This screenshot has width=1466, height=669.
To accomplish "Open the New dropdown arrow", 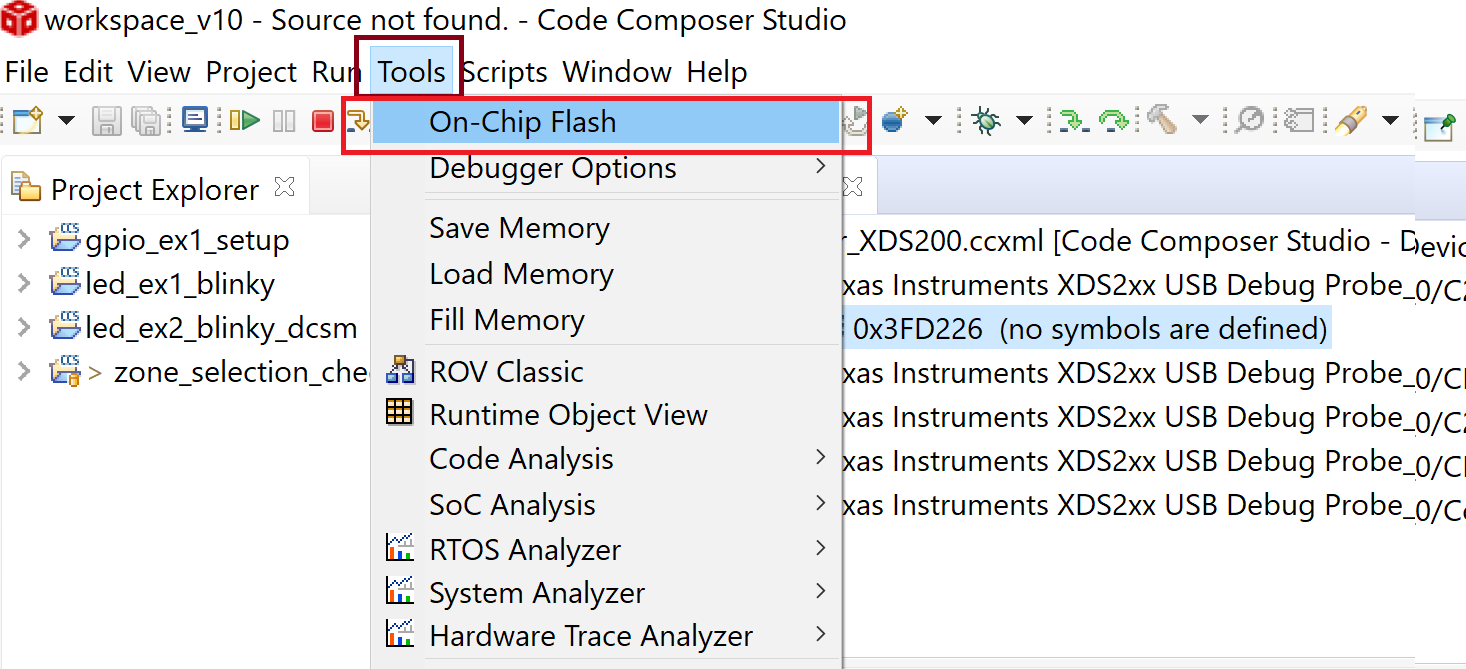I will click(66, 119).
